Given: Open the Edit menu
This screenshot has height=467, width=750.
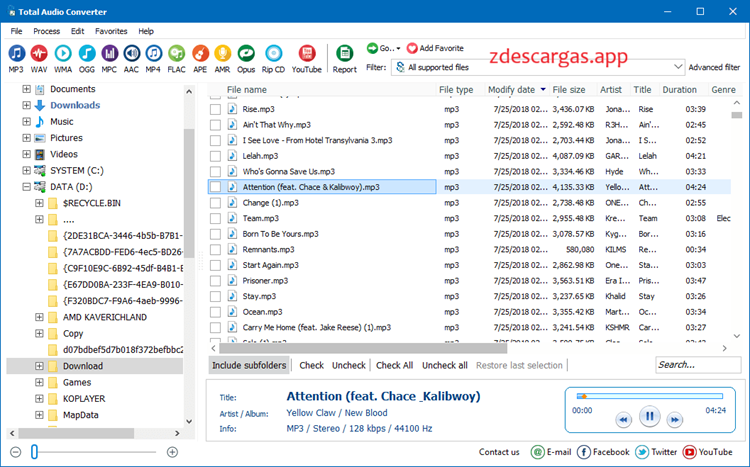Looking at the screenshot, I should 77,31.
